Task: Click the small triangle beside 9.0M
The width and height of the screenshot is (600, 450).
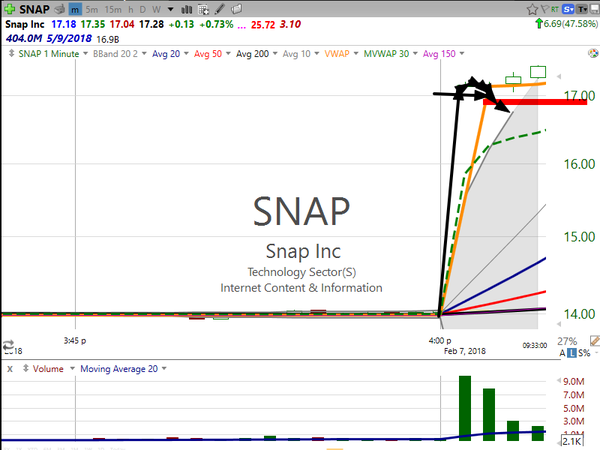Action: (559, 380)
